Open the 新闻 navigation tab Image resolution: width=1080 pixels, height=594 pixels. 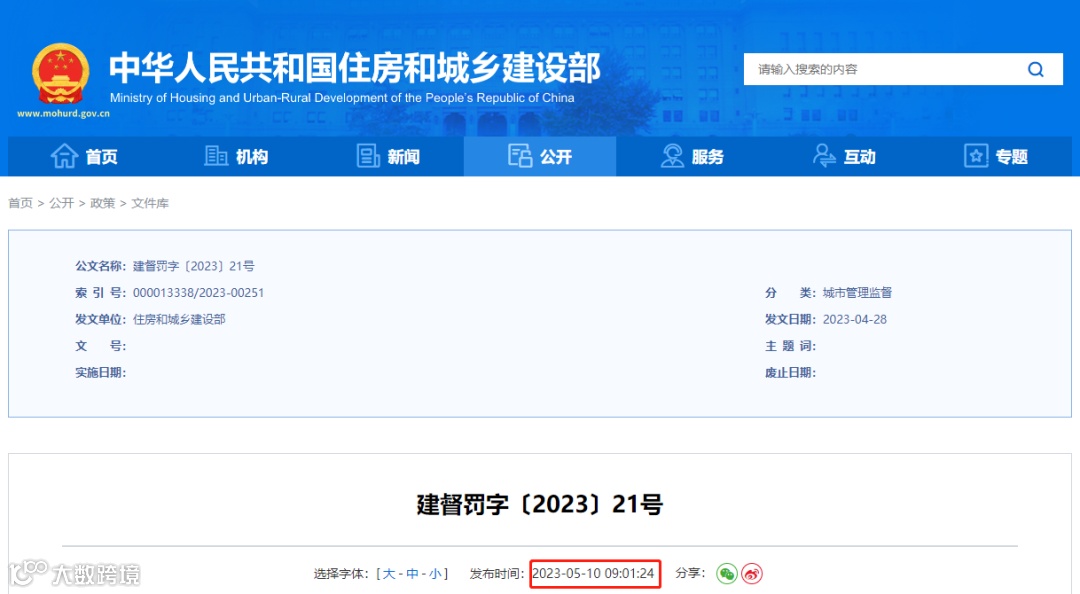click(388, 156)
